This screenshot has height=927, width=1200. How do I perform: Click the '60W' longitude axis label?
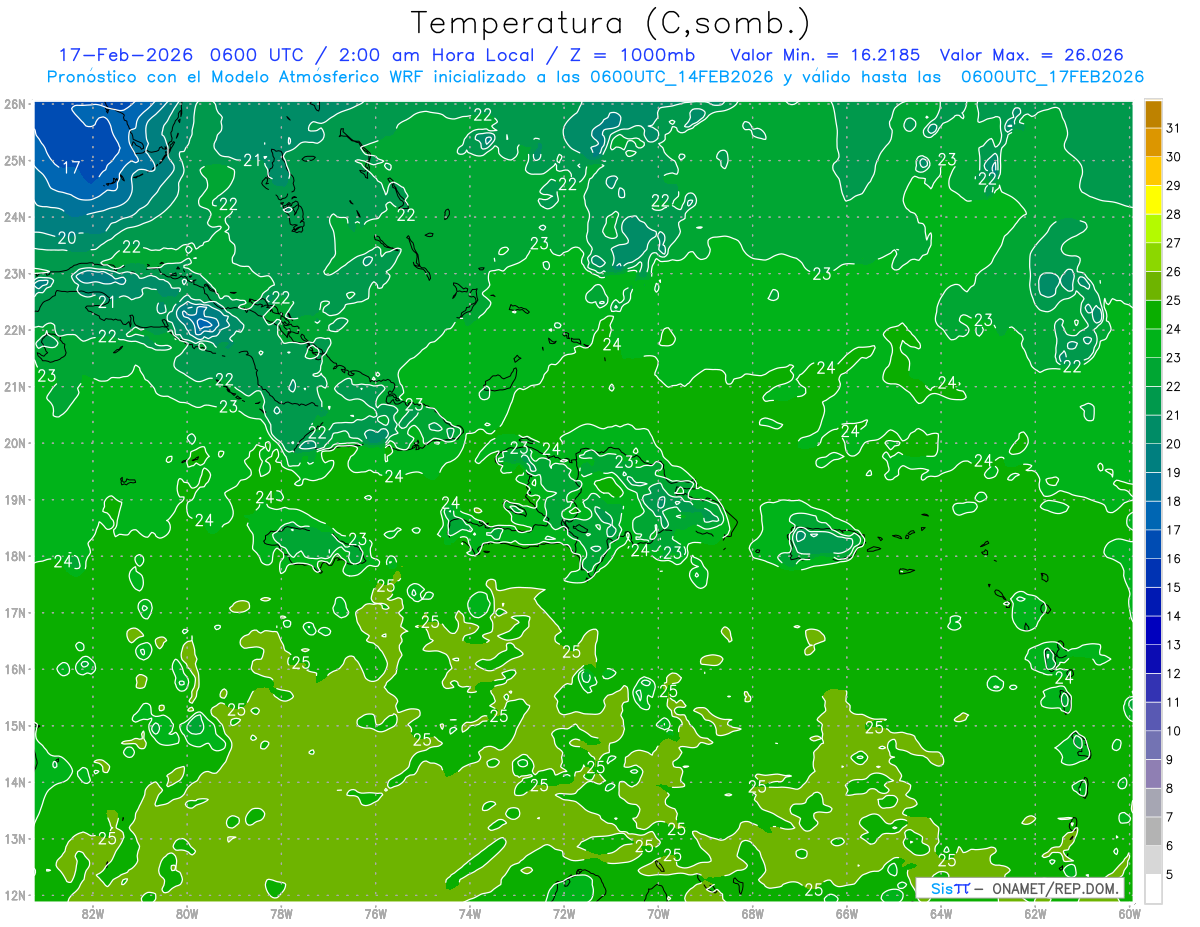click(1130, 913)
